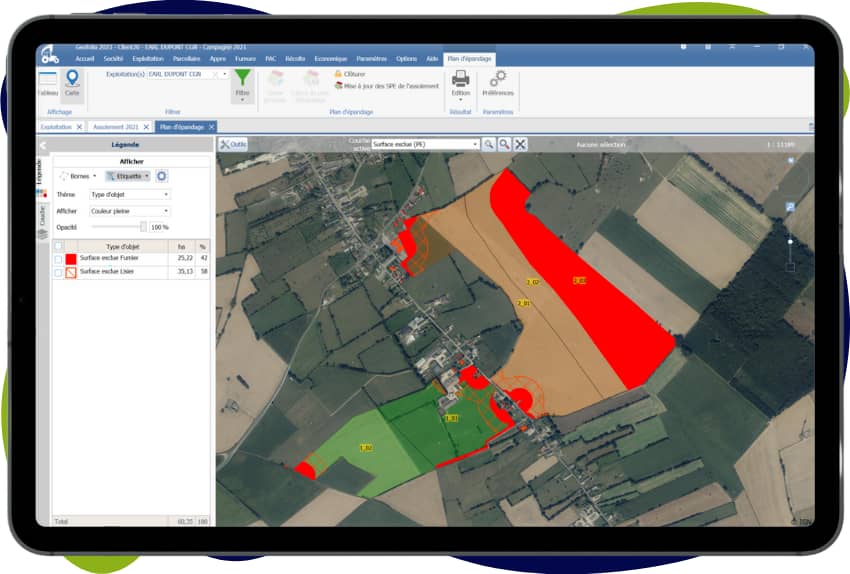Open the Récolte menu
The image size is (850, 574).
[x=295, y=59]
